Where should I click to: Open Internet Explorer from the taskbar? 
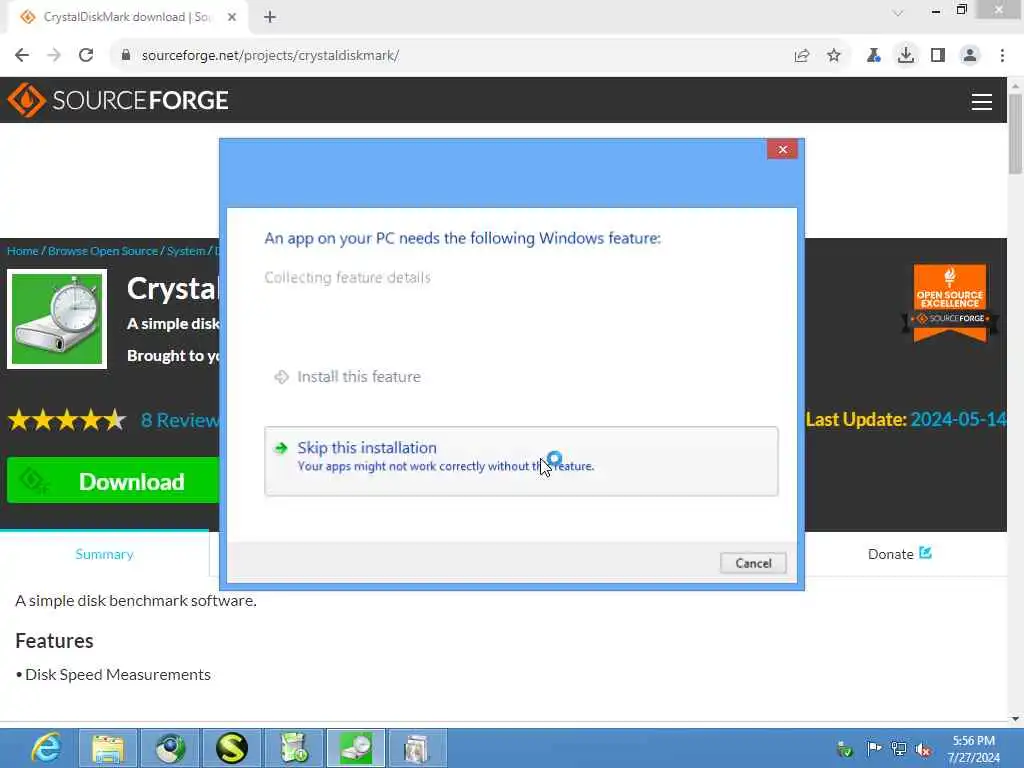[x=46, y=748]
